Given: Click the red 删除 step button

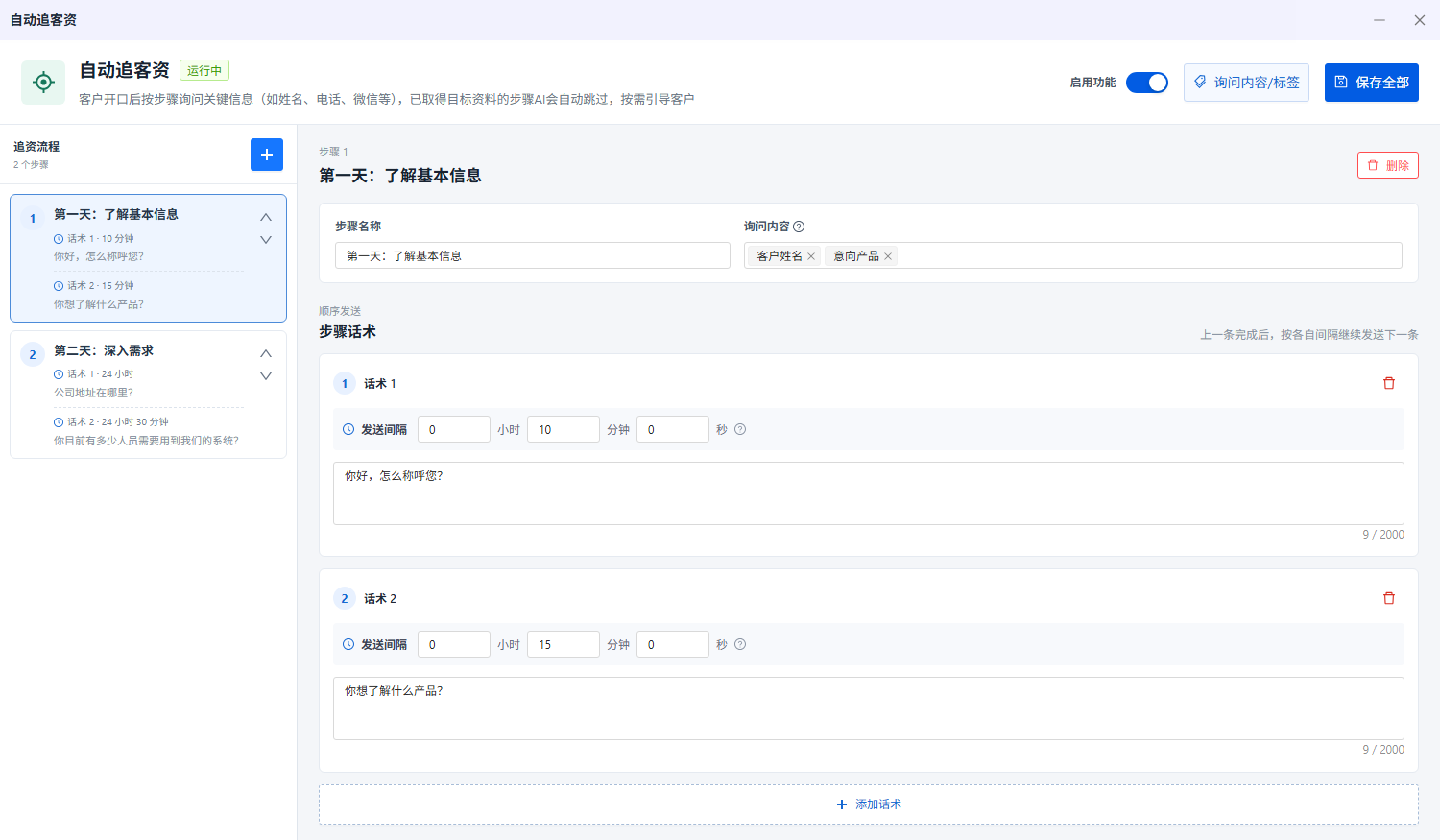Looking at the screenshot, I should tap(1388, 165).
